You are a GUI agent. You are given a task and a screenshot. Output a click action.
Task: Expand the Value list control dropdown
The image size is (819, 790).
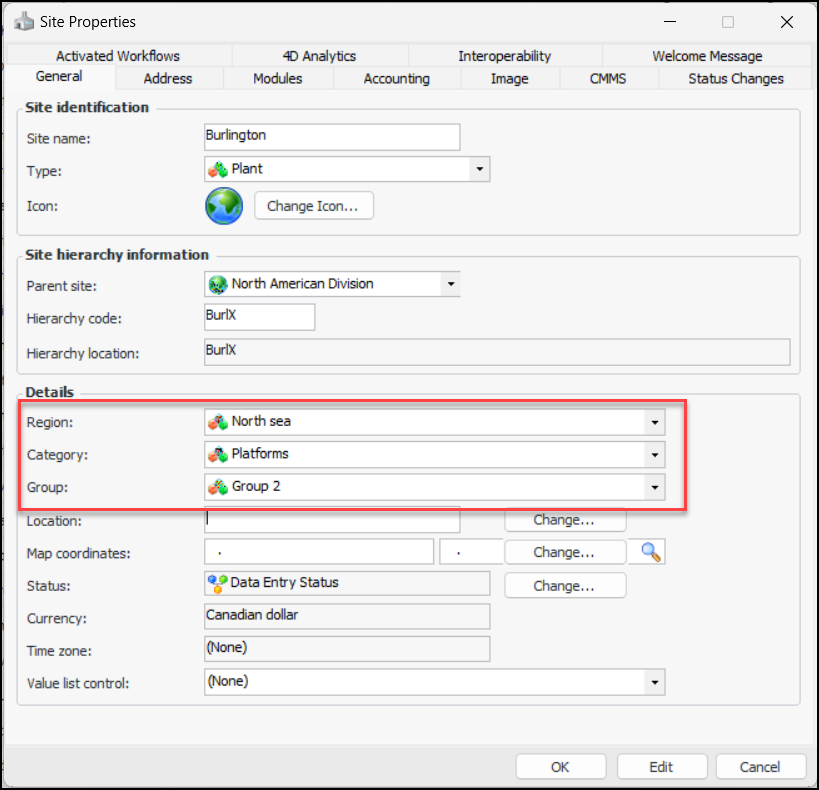pos(655,683)
